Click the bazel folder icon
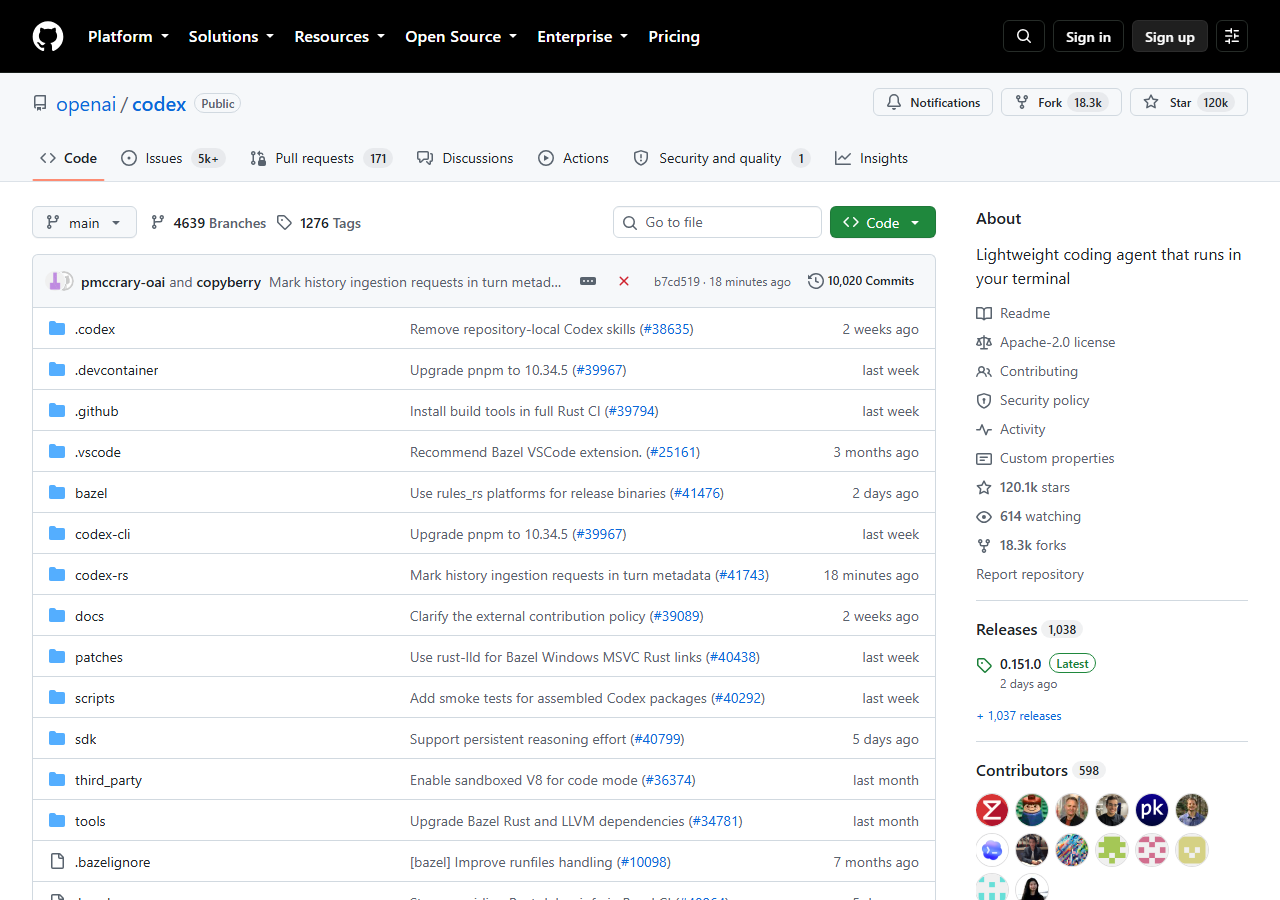1280x900 pixels. [57, 493]
